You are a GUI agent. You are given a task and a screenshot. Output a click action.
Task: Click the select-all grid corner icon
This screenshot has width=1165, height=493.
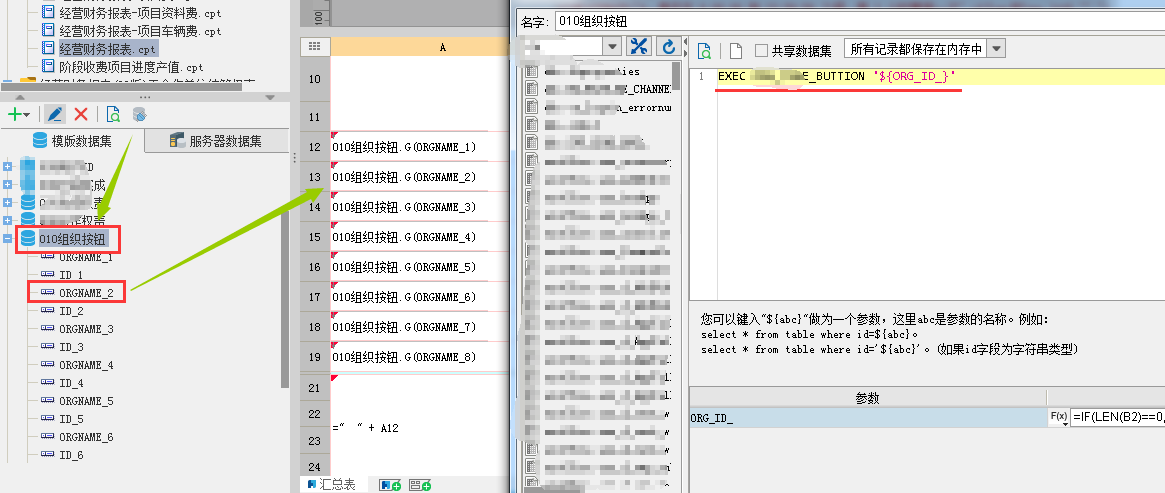click(x=314, y=47)
